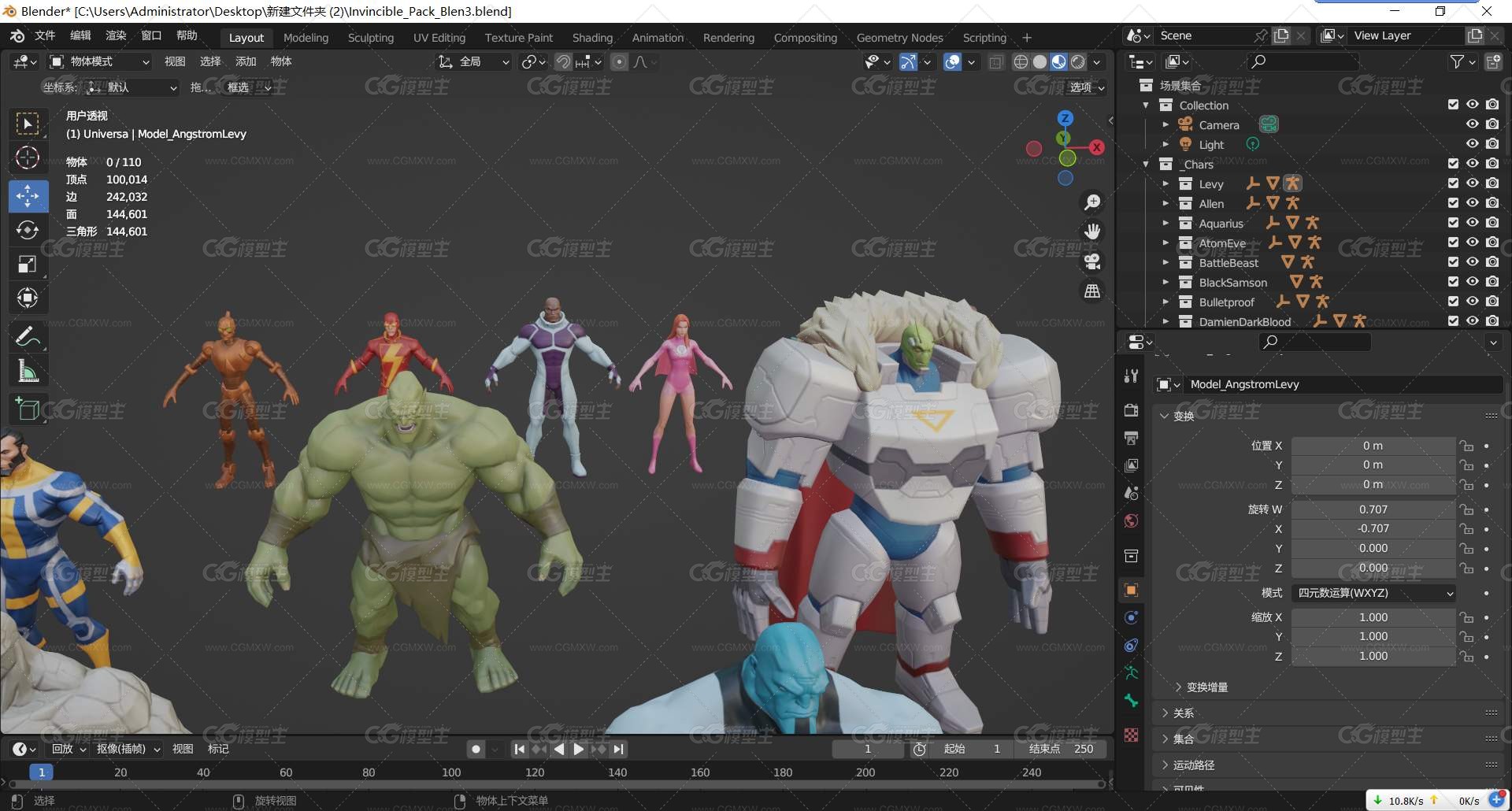Click the 位置 X location value field
The image size is (1512, 811).
point(1373,446)
